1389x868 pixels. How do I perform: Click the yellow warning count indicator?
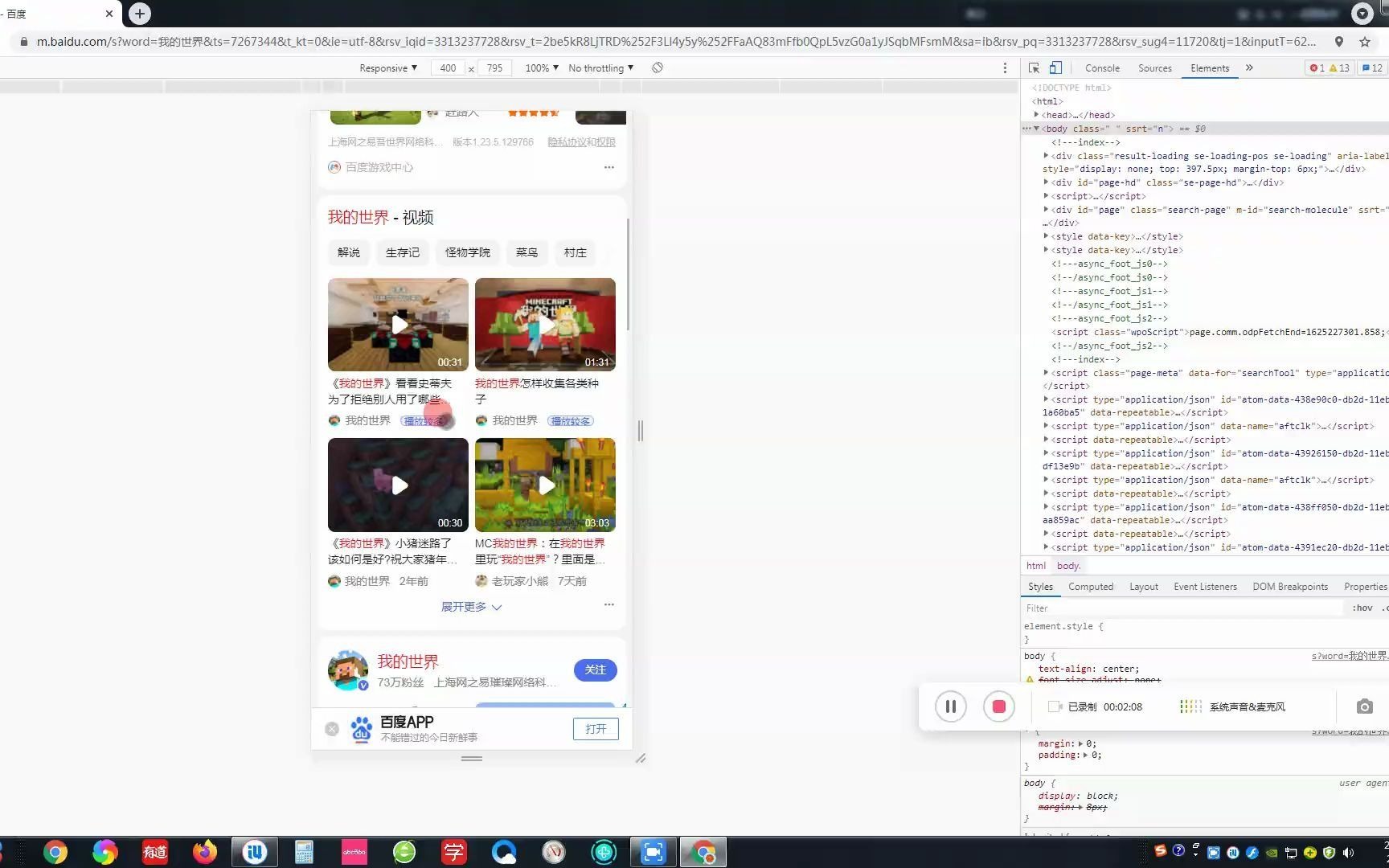coord(1340,68)
